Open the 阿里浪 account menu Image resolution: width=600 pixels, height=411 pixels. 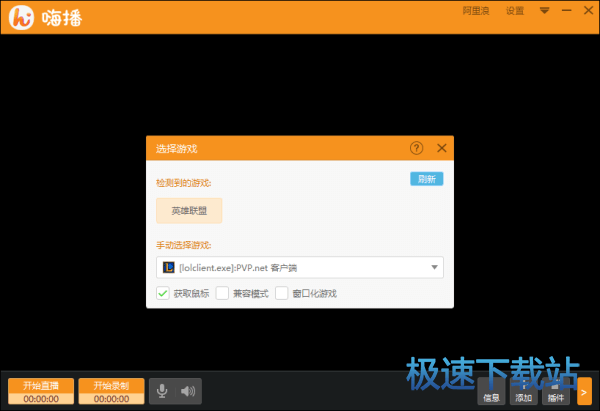476,11
